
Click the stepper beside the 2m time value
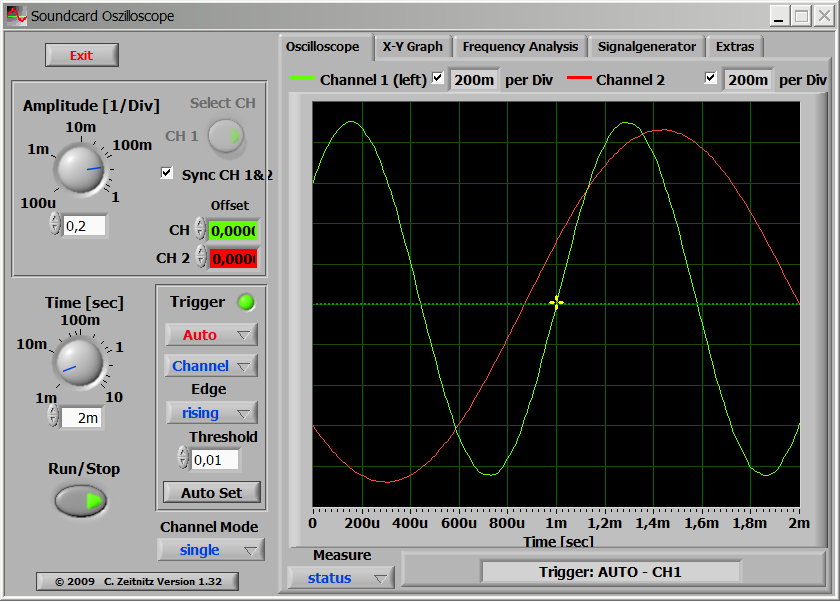point(53,416)
